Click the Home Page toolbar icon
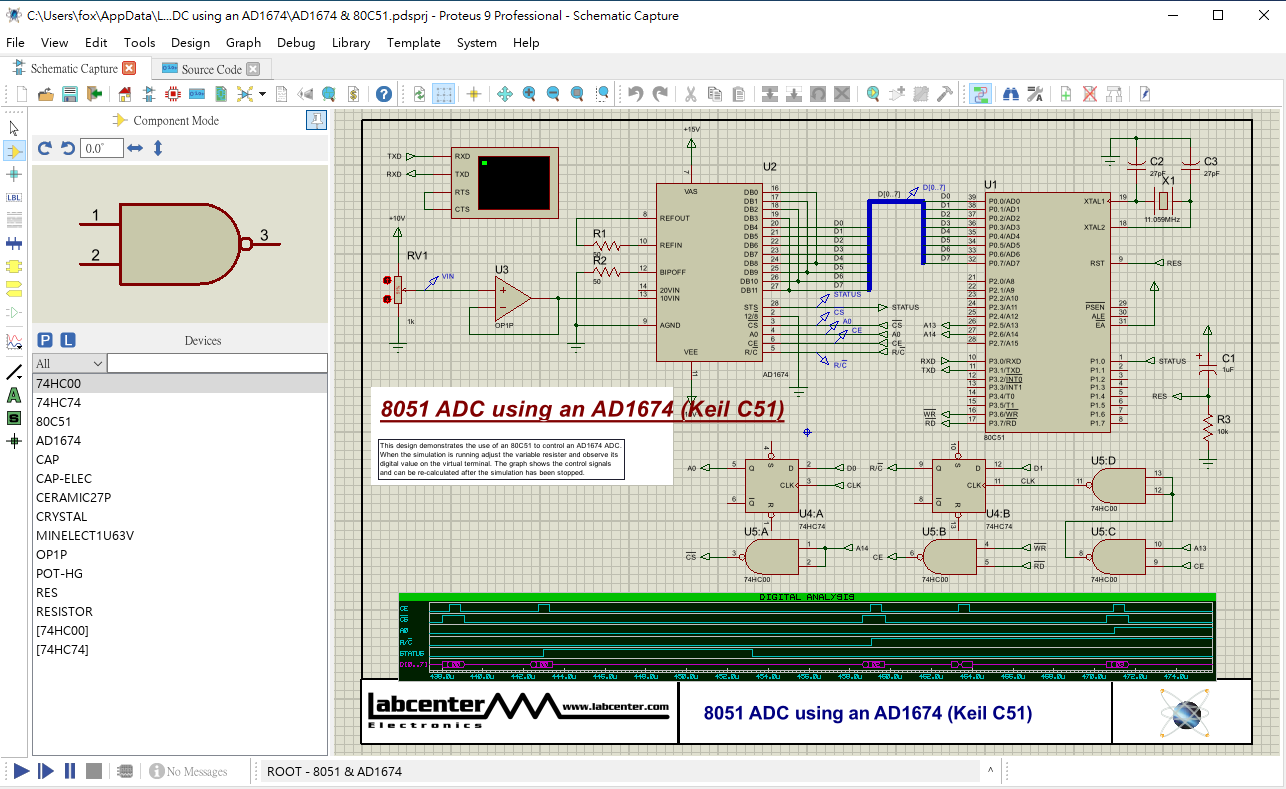Screen dimensions: 1286x789 click(125, 94)
